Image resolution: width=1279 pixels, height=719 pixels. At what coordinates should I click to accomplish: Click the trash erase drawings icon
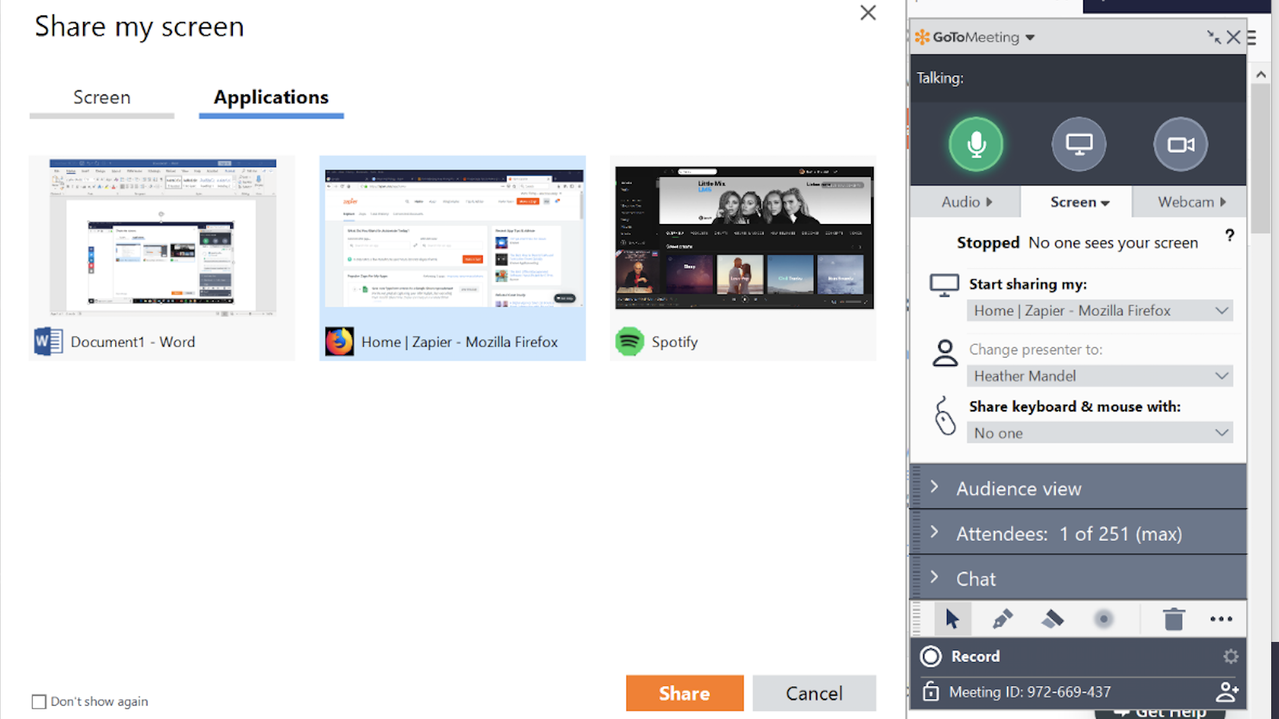coord(1173,619)
